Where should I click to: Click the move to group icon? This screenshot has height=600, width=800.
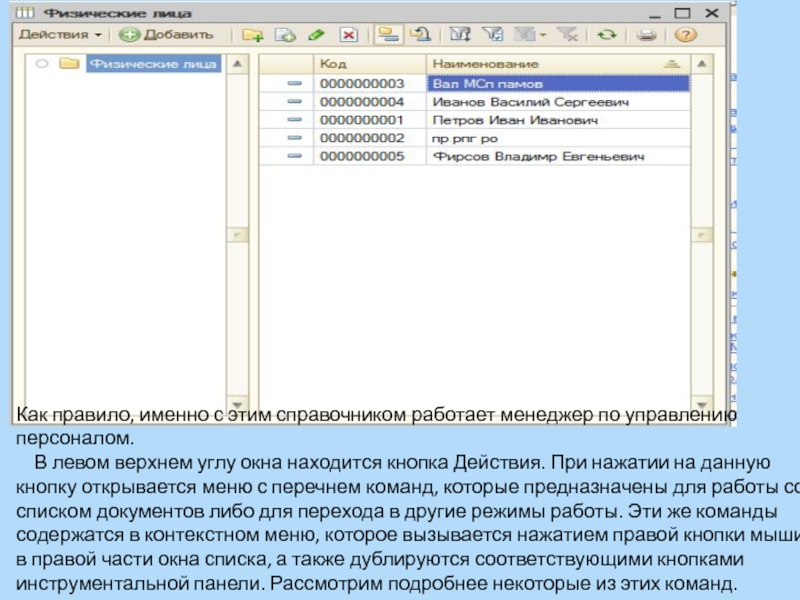pos(419,34)
